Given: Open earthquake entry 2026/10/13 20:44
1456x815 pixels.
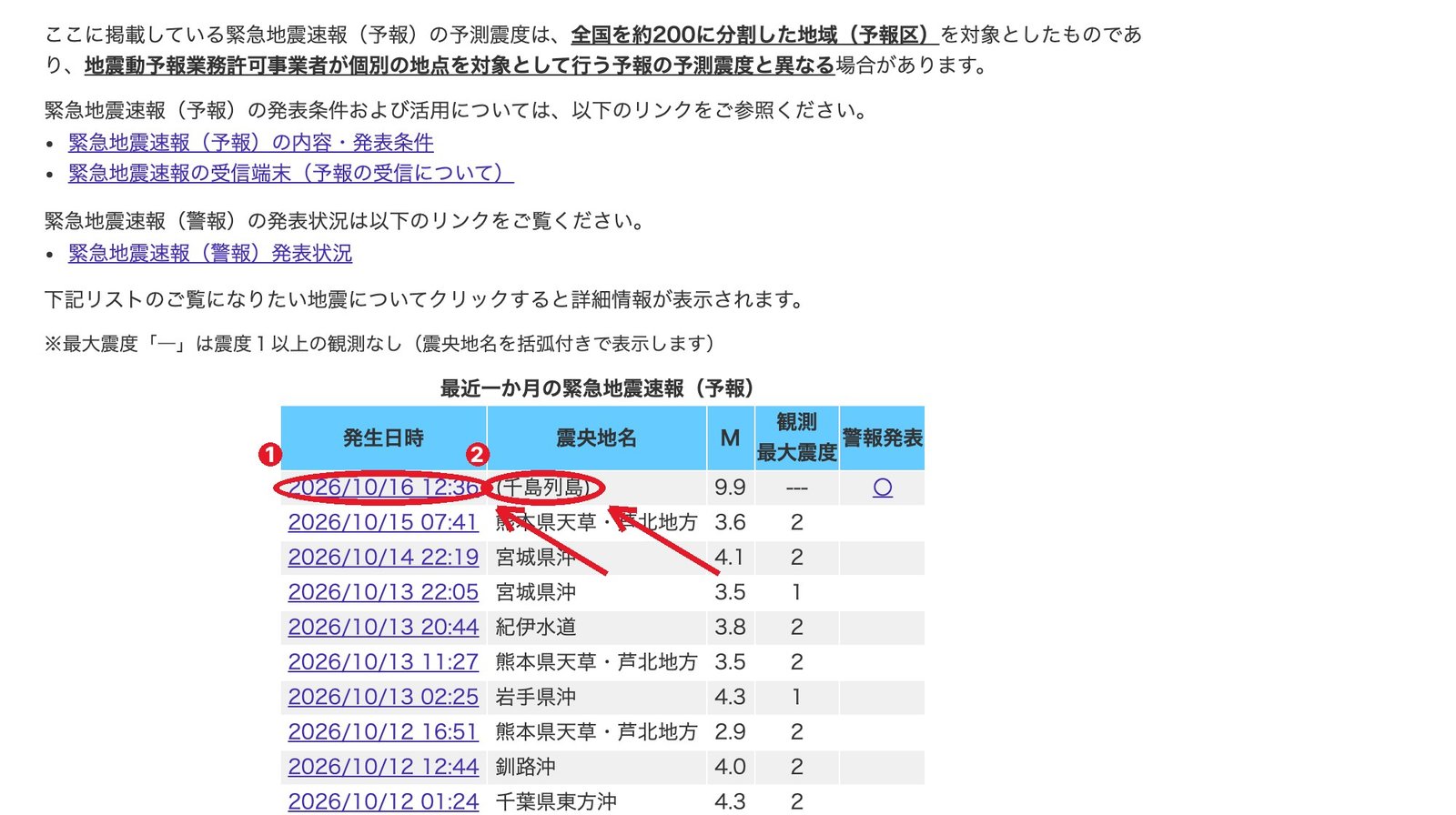Looking at the screenshot, I should tap(383, 627).
